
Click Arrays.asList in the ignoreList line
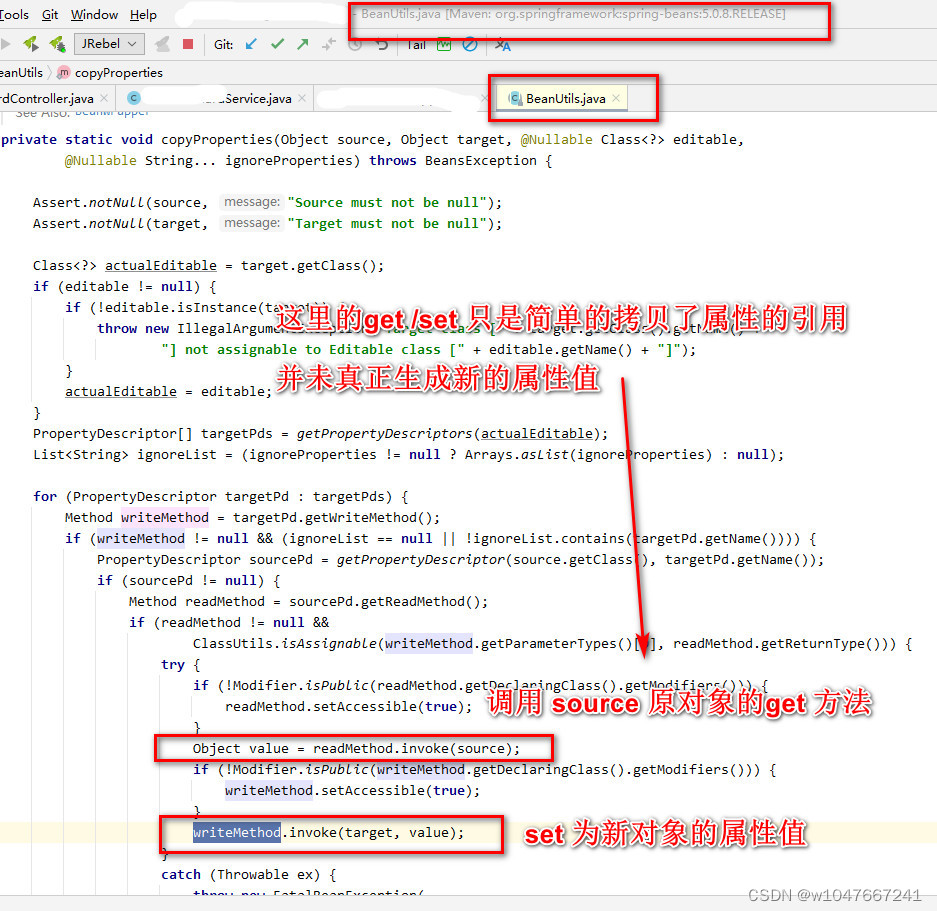(516, 454)
